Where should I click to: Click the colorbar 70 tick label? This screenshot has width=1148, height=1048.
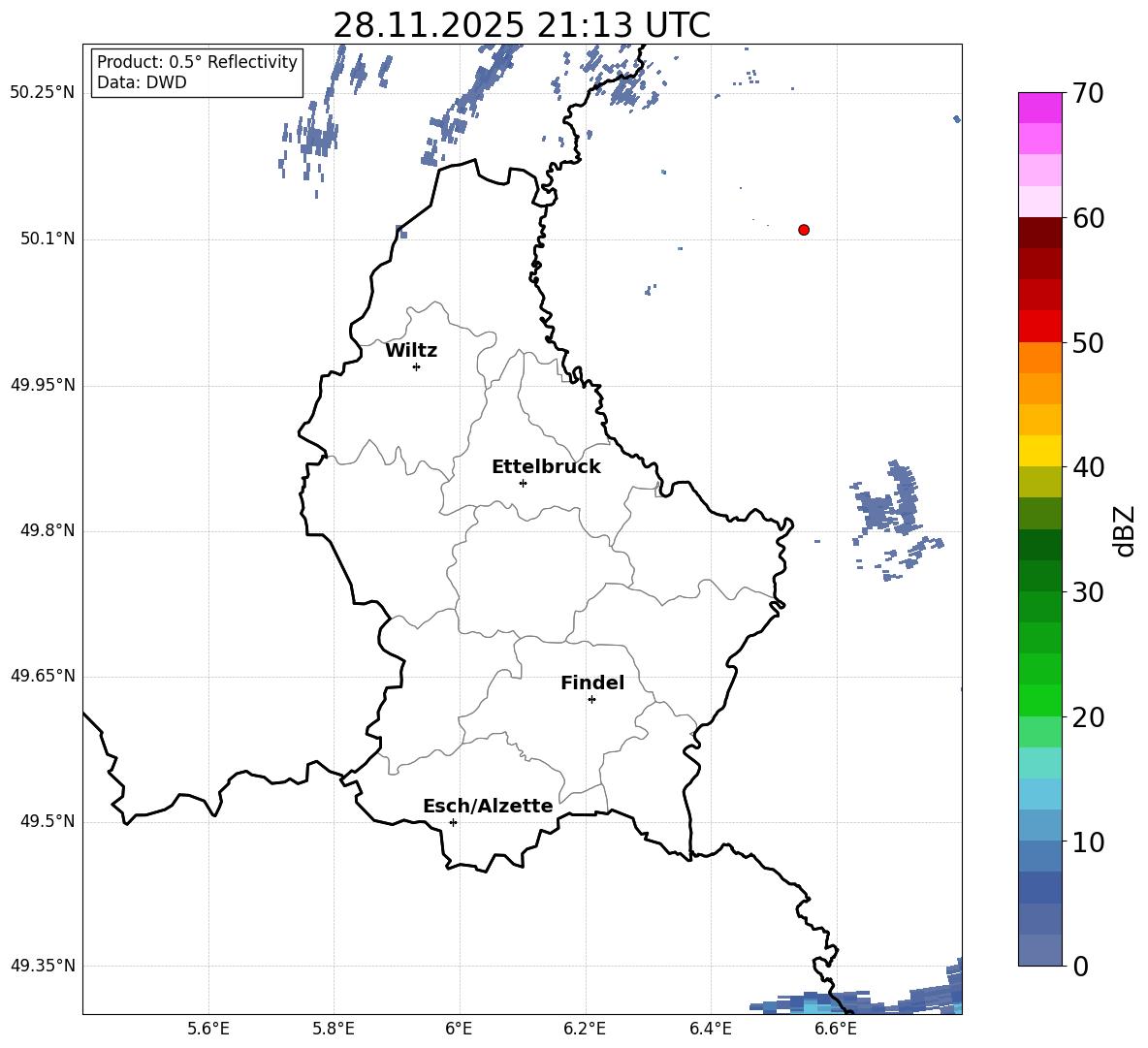click(x=1089, y=93)
